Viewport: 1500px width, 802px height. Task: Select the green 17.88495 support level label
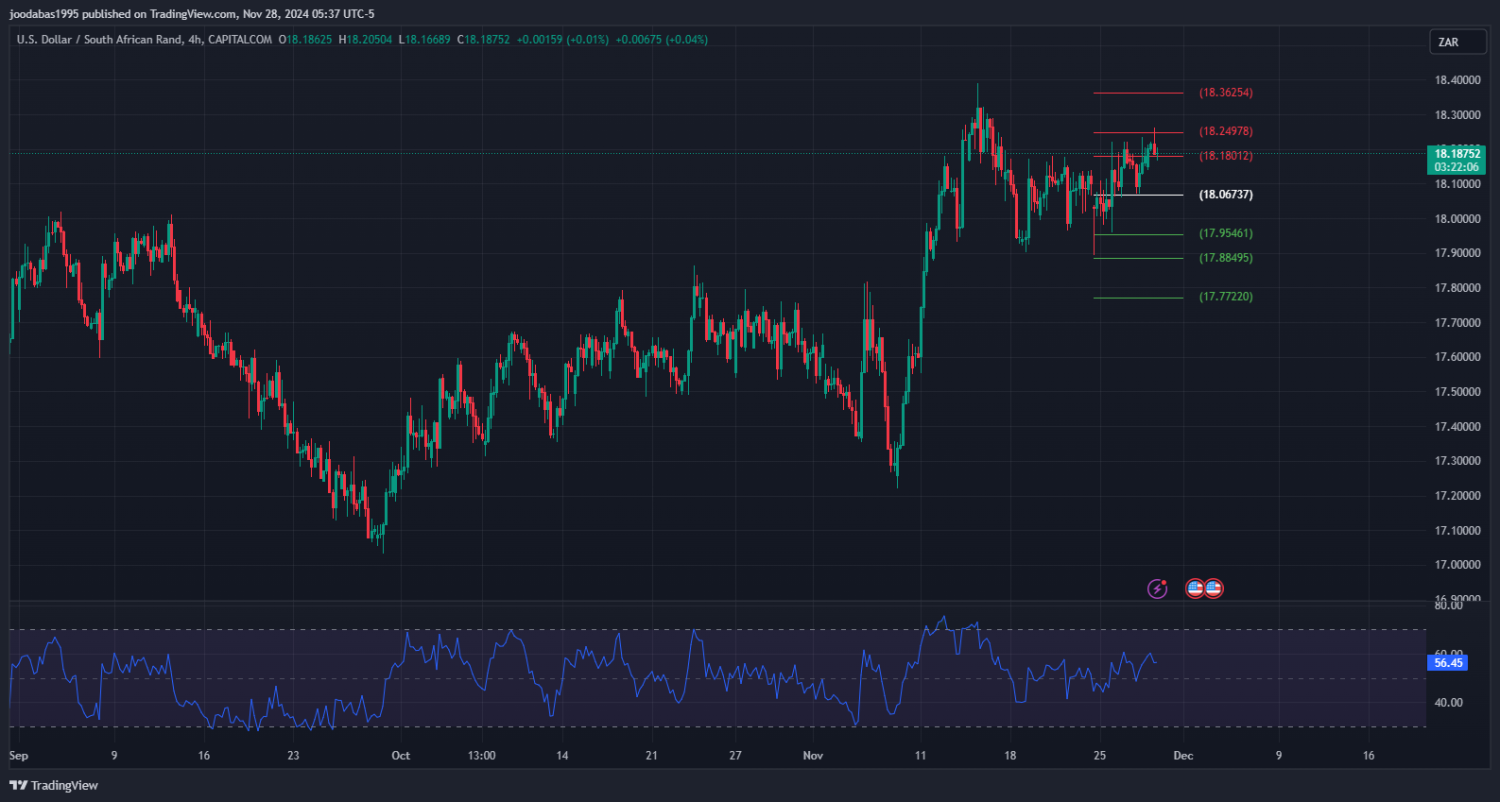1225,258
